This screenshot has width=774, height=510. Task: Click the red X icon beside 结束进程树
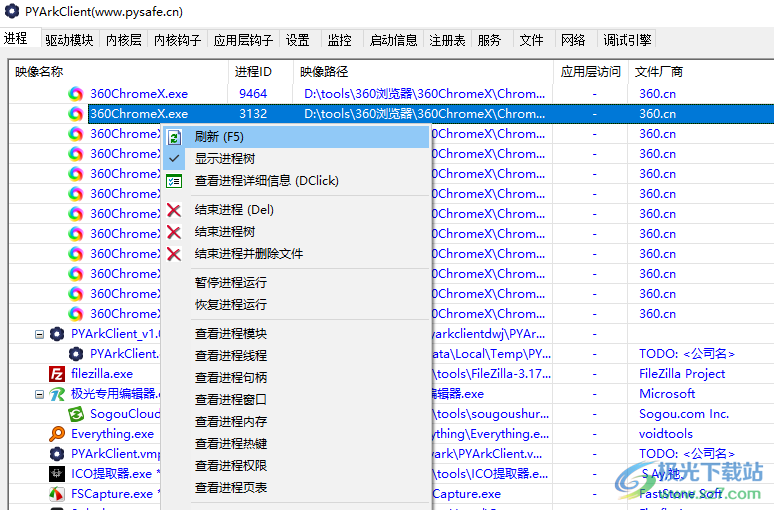(174, 232)
